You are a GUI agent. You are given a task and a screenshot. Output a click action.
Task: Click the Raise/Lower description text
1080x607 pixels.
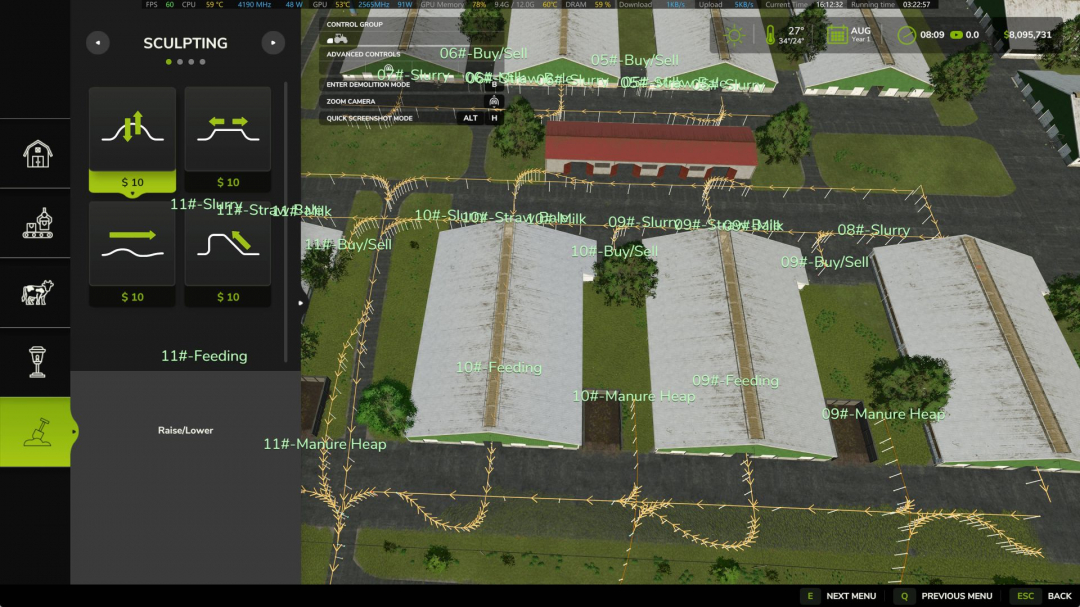click(x=185, y=430)
